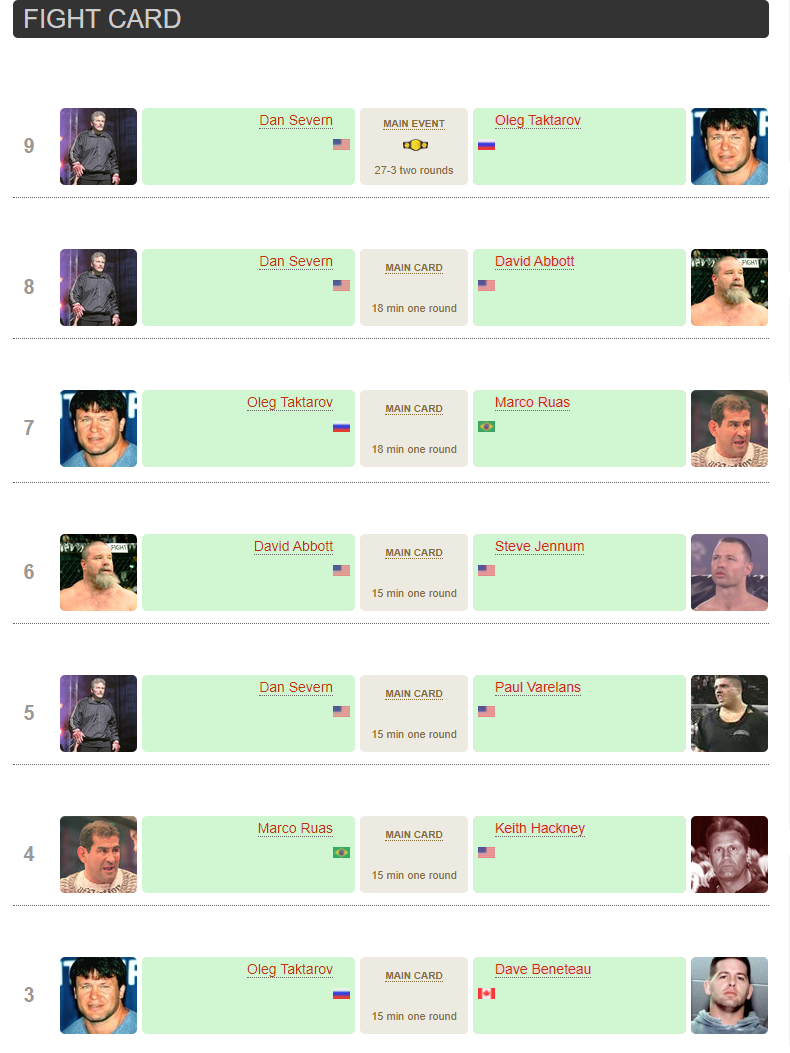Click US flag under Dan Severn in fight 9

[341, 145]
